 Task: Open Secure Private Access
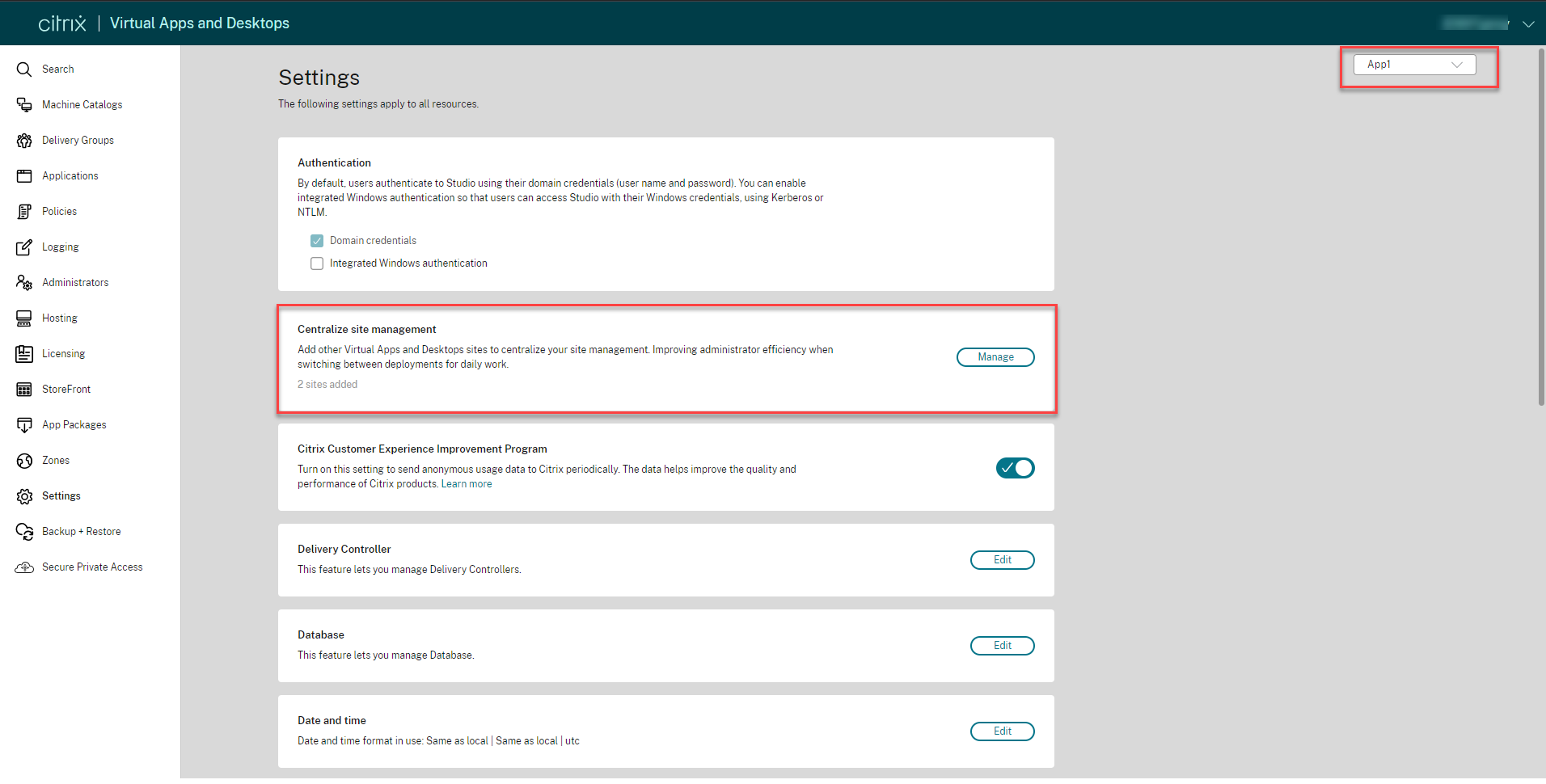click(x=92, y=567)
